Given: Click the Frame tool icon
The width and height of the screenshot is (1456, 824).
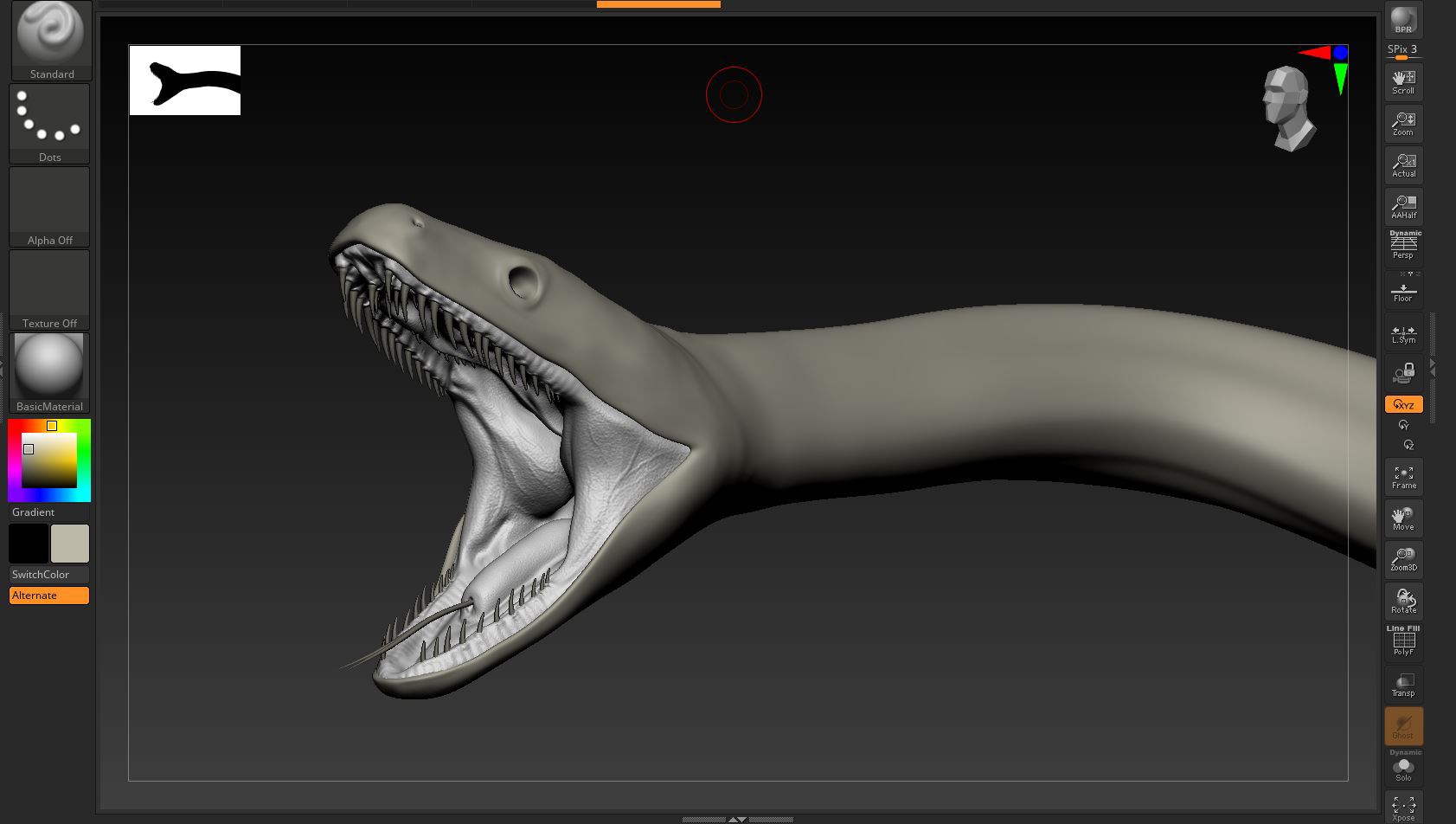Looking at the screenshot, I should pyautogui.click(x=1402, y=475).
